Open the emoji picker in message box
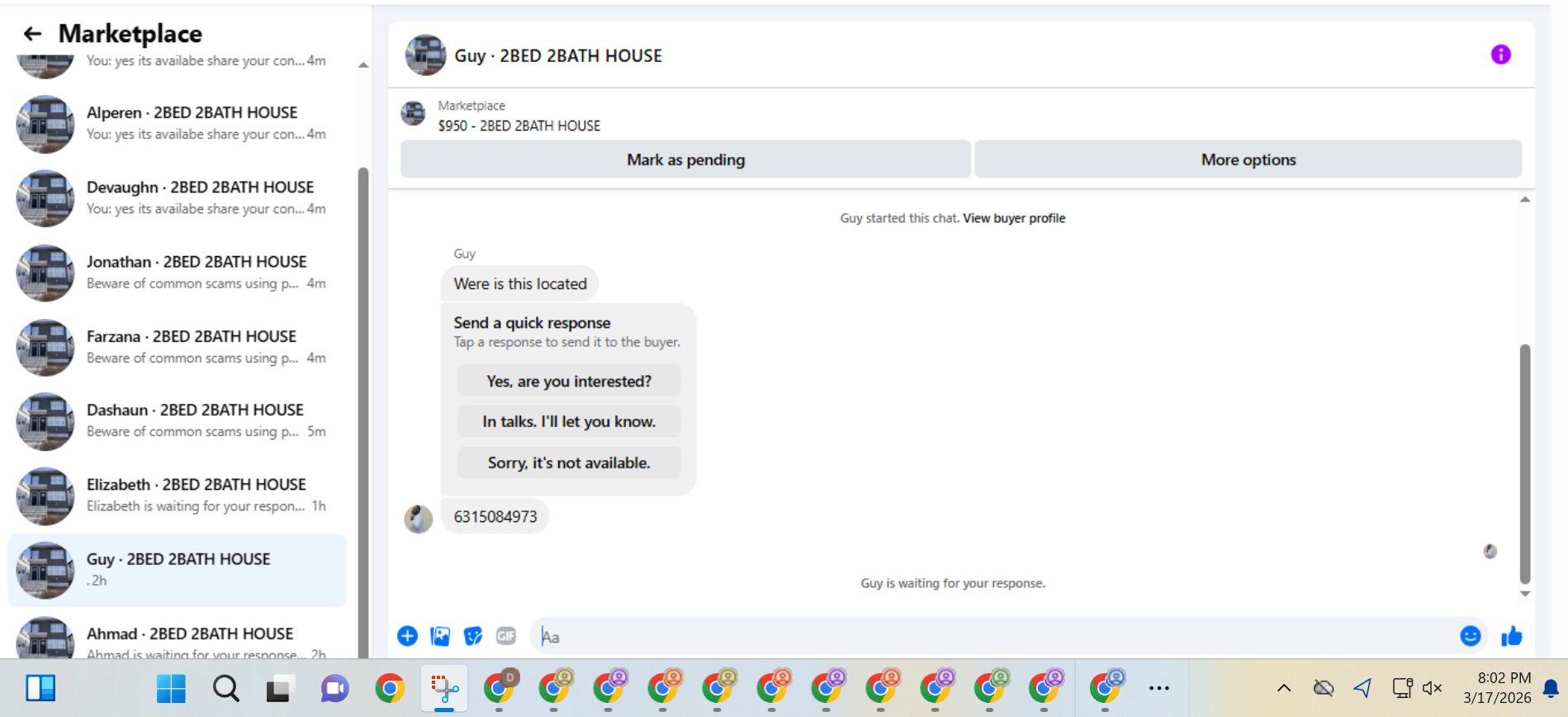 [x=1471, y=636]
